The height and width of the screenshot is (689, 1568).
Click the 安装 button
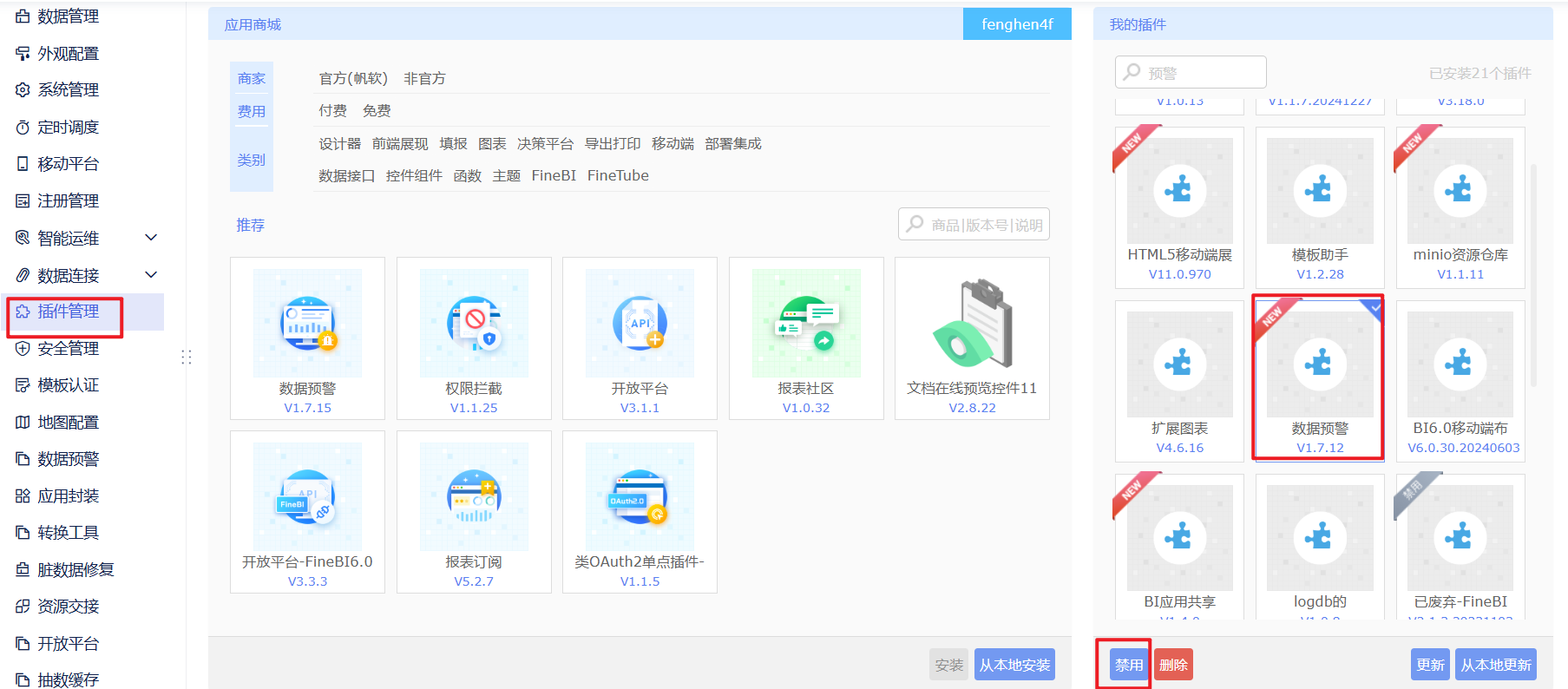(x=948, y=665)
